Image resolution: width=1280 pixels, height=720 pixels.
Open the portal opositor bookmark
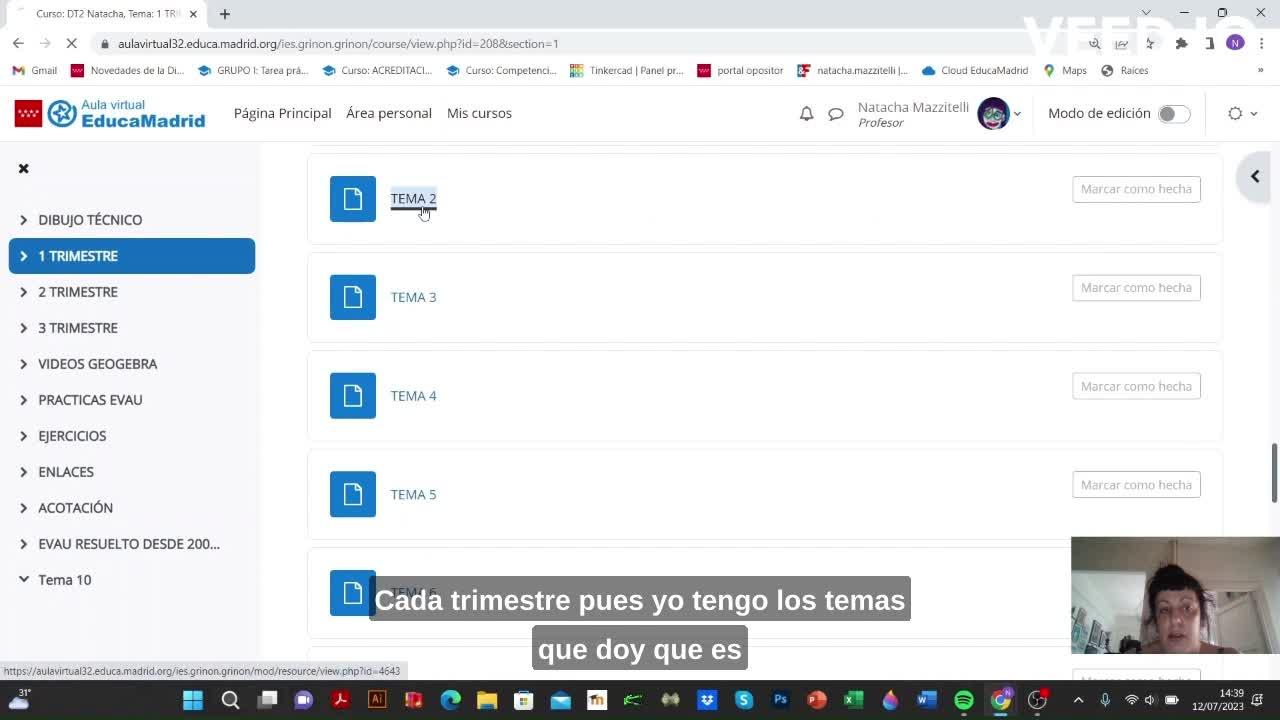coord(741,71)
